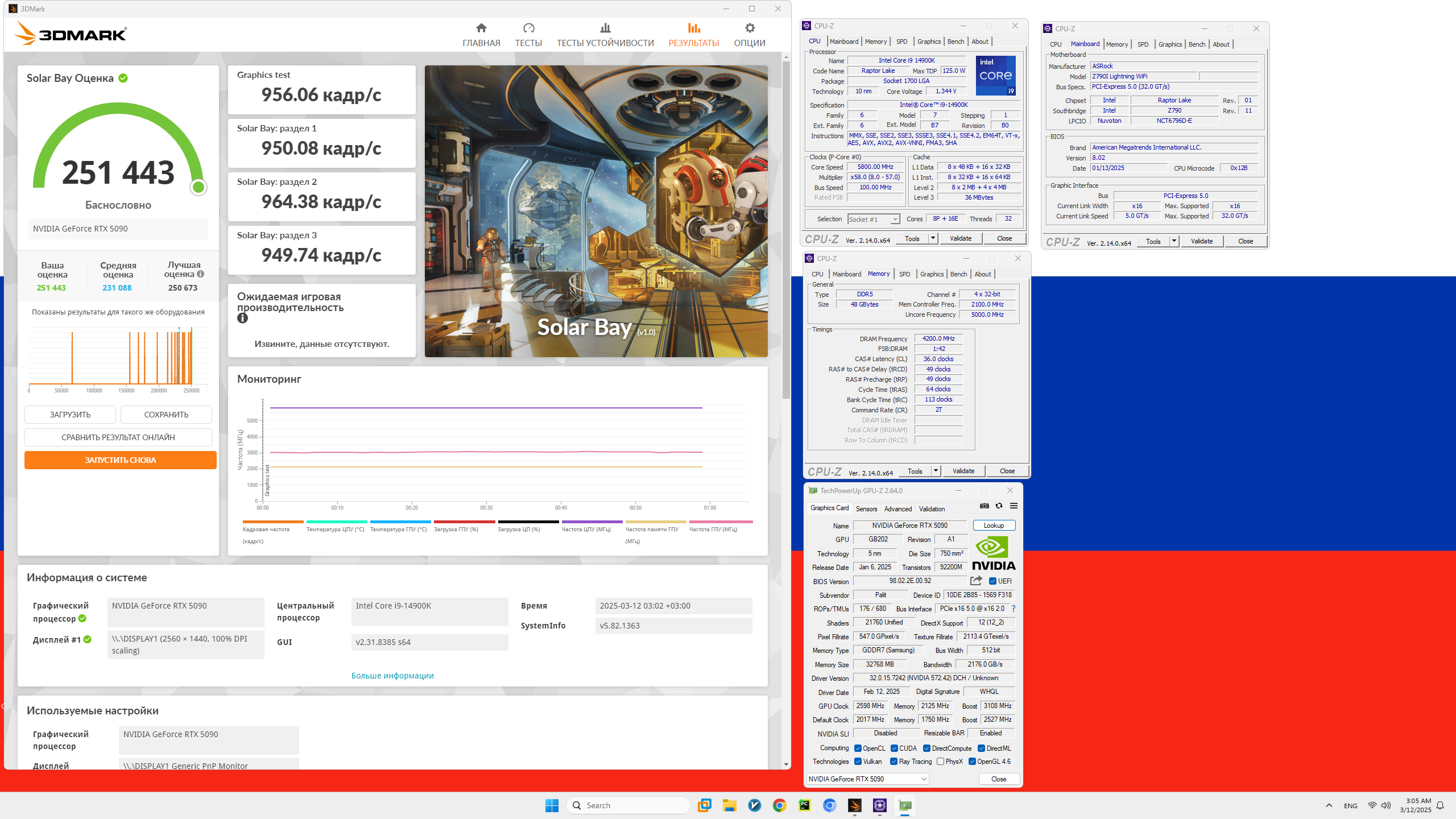
Task: Open GPU-Z hamburger menu icon
Action: [x=1014, y=506]
